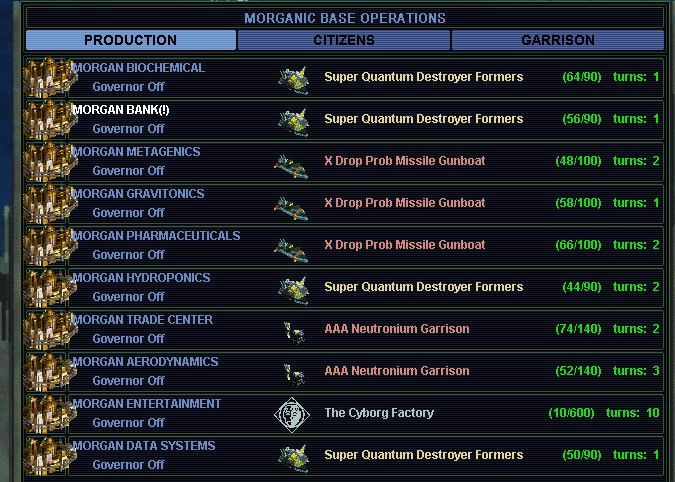The image size is (675, 482).
Task: Select the Production tab
Action: click(130, 41)
